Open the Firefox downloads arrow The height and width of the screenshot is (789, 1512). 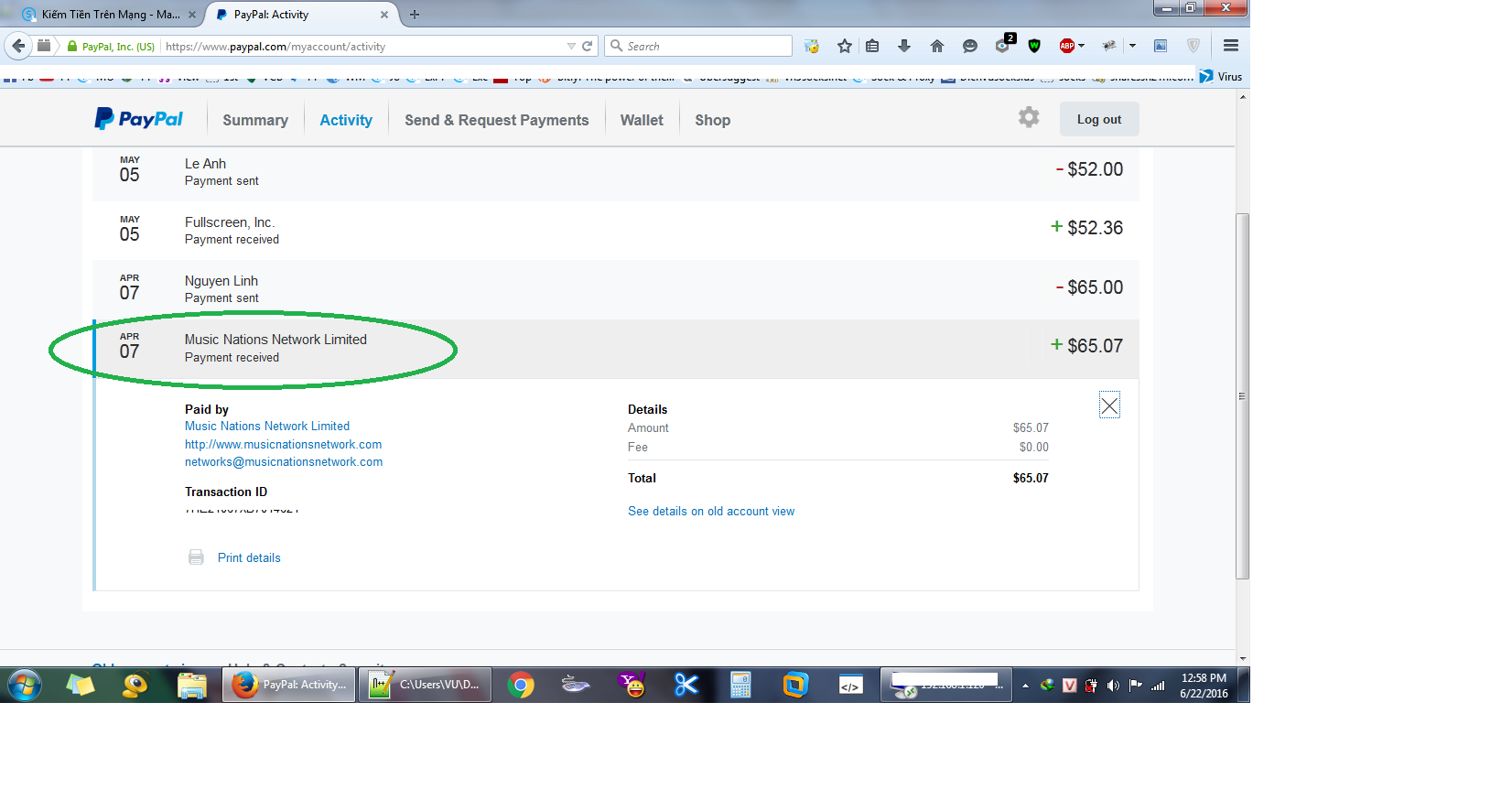pos(904,46)
